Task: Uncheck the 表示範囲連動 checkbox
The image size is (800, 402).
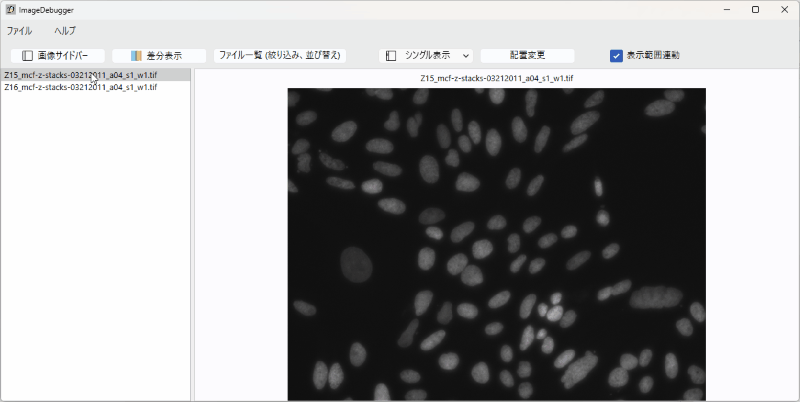Action: [x=616, y=56]
